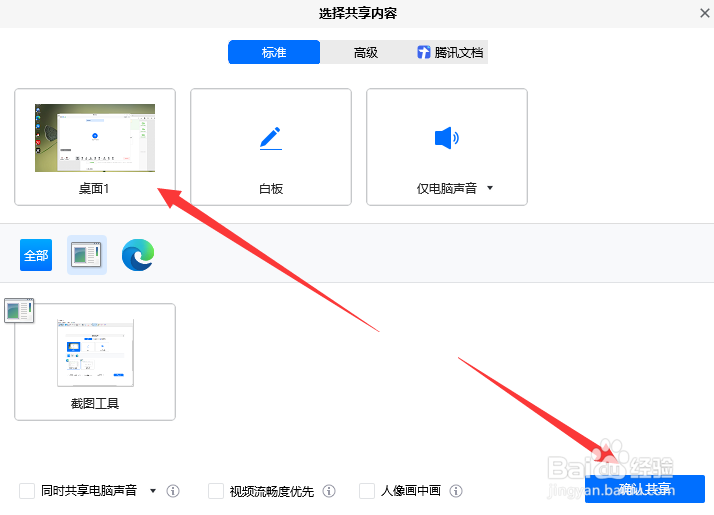The image size is (714, 515).
Task: Open the 腾讯文档 tab
Action: pos(450,52)
